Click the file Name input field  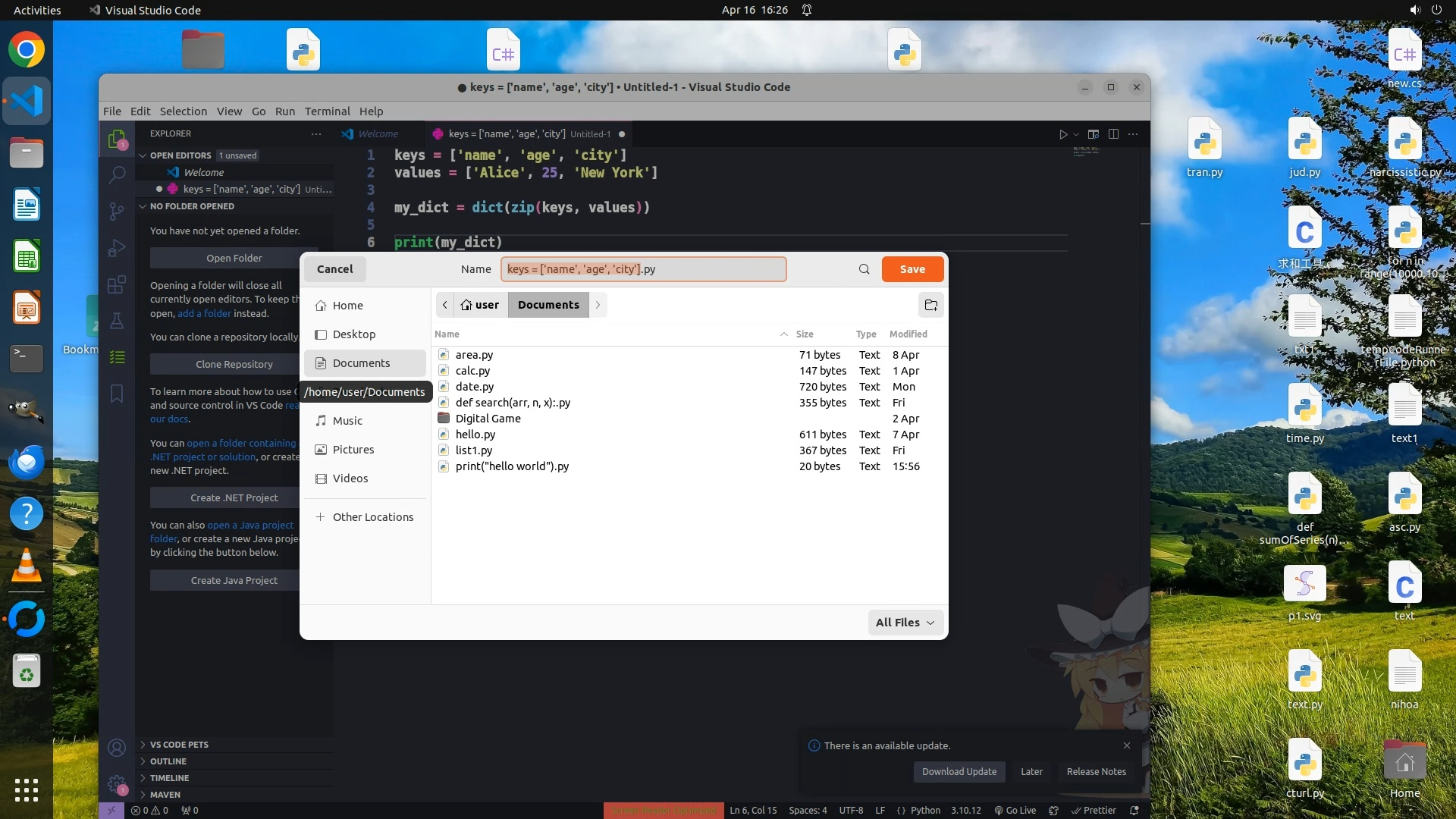(643, 269)
